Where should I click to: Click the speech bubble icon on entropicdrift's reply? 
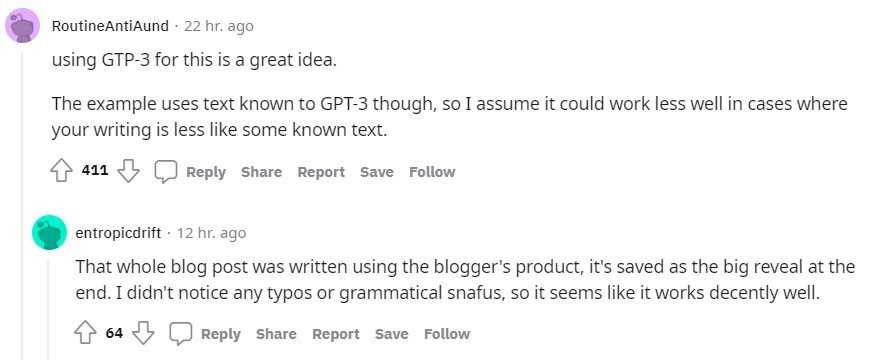181,334
